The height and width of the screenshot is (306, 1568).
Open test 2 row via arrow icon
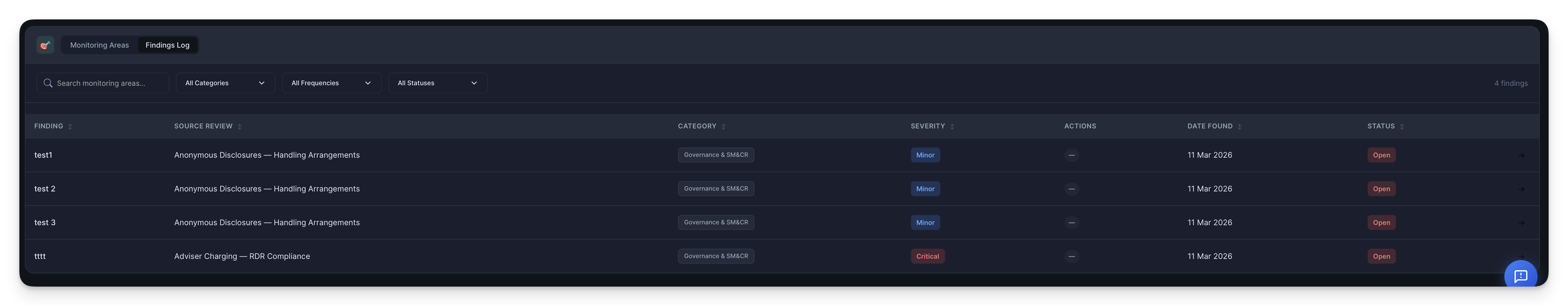pyautogui.click(x=1521, y=189)
